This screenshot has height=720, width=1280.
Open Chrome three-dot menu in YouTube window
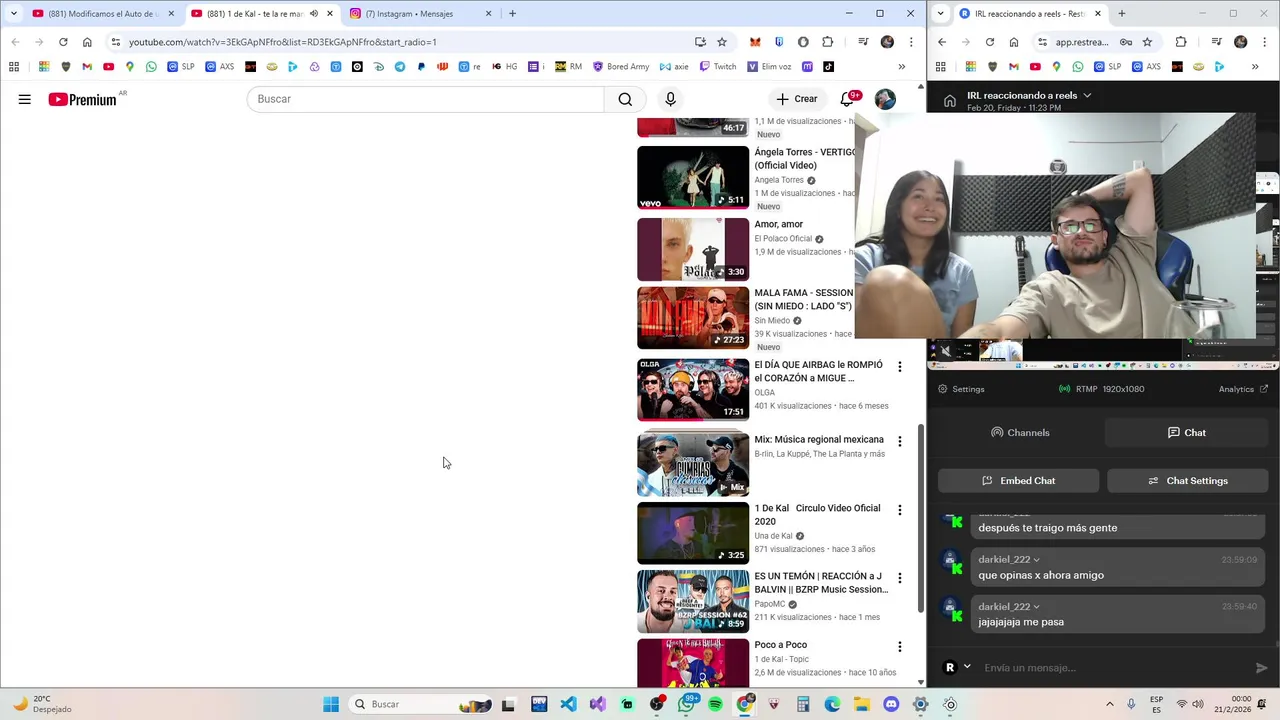911,42
